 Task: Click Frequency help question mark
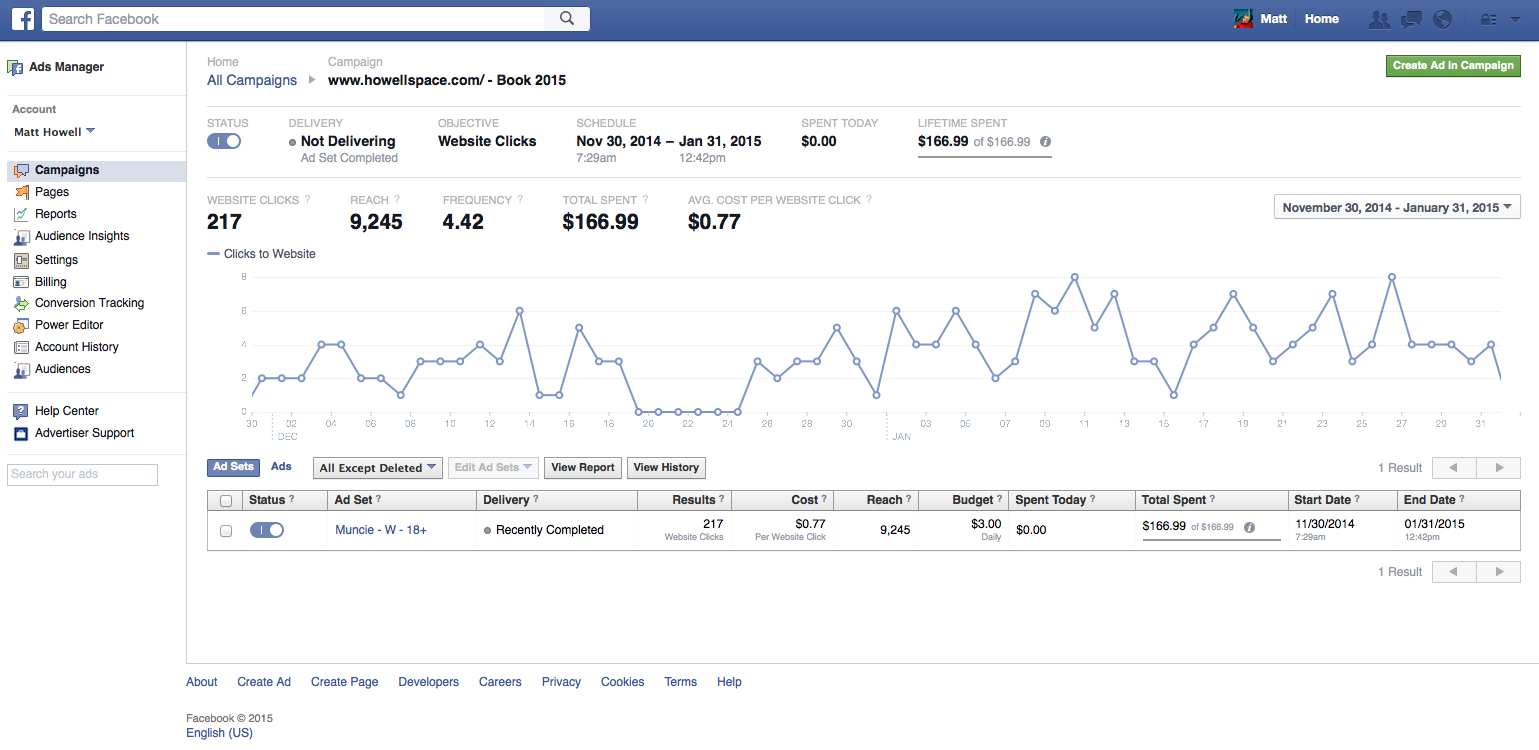point(520,200)
